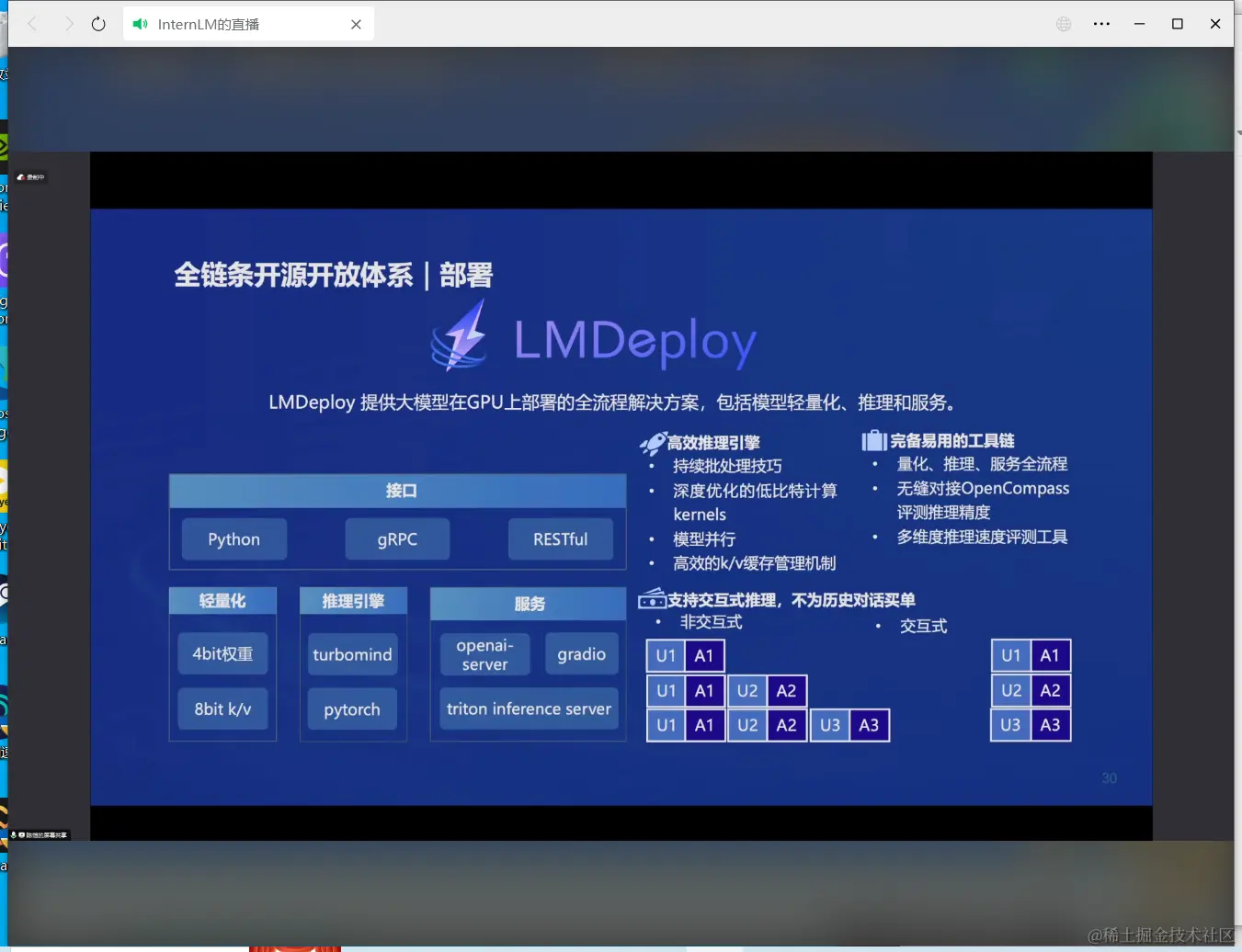Click the rocket icon by 高效推理引擎

click(653, 444)
